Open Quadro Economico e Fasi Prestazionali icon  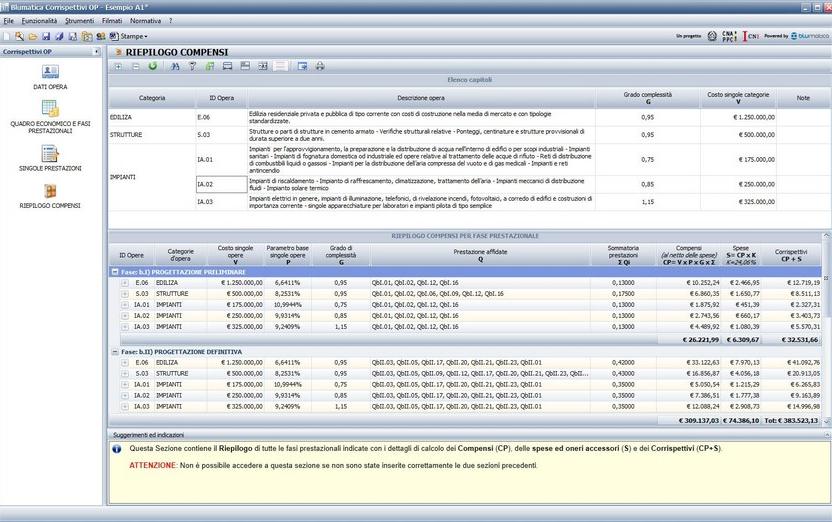[50, 109]
